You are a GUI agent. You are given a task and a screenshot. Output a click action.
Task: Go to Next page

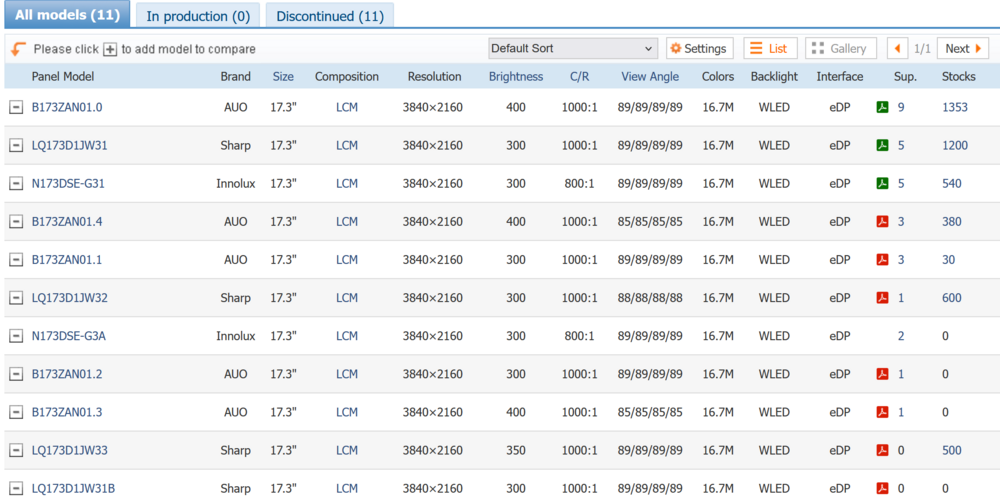point(962,49)
